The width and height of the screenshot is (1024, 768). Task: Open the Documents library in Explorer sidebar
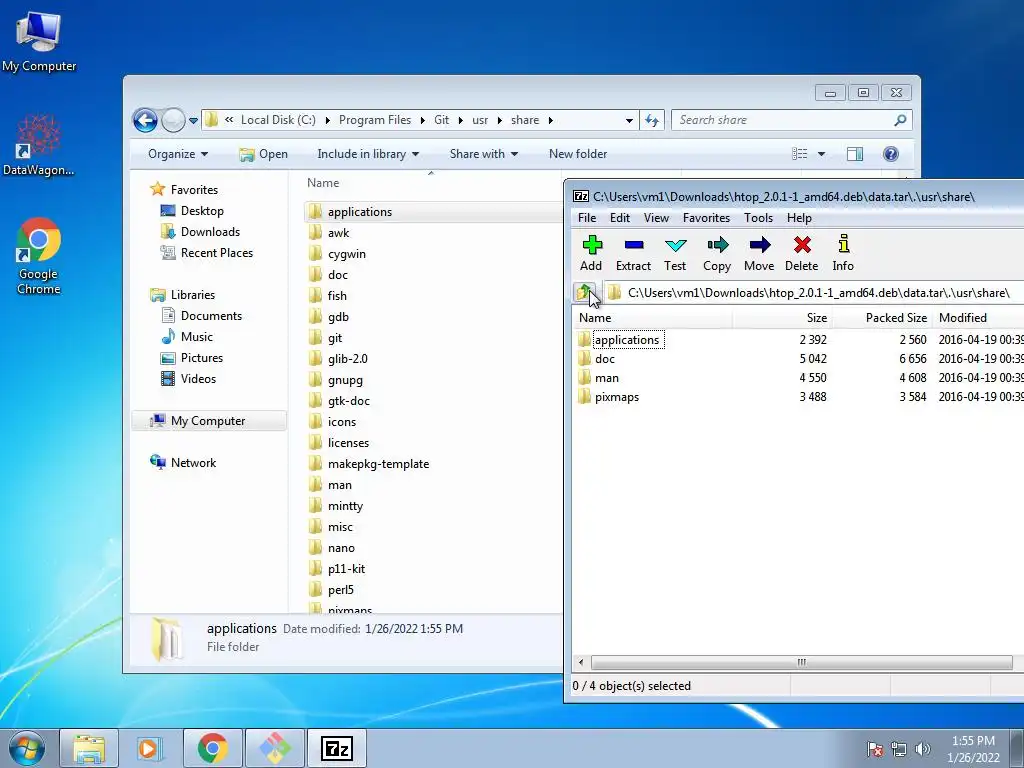(x=211, y=315)
